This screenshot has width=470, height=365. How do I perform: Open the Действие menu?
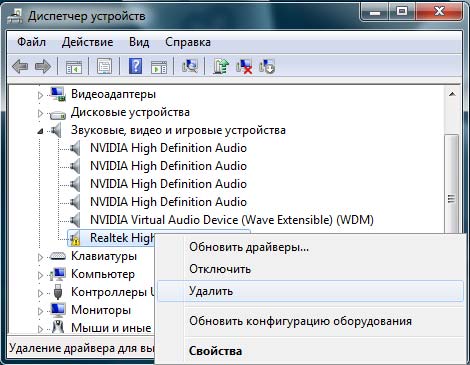pos(87,42)
